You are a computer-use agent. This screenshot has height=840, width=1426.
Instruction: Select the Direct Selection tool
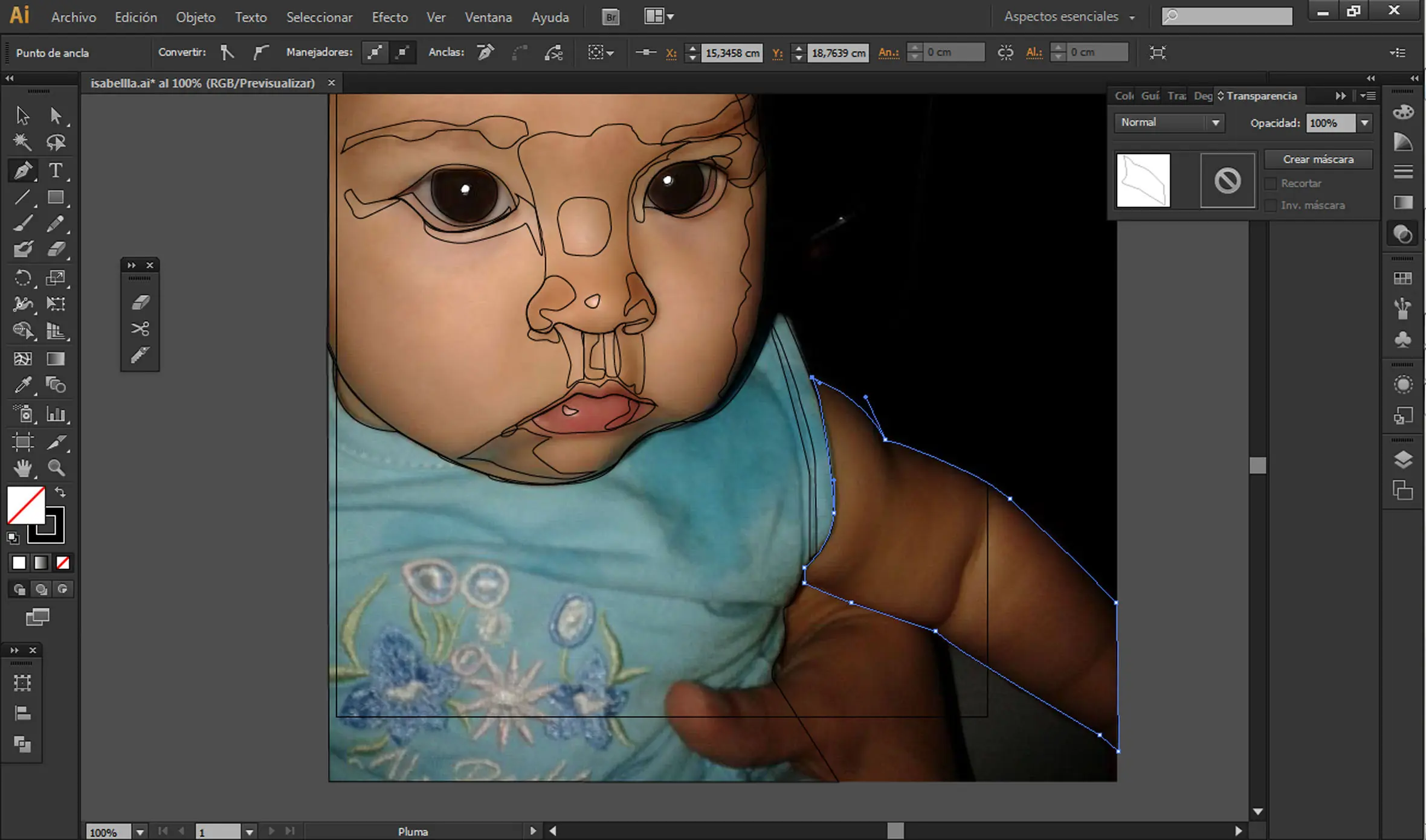click(x=56, y=115)
